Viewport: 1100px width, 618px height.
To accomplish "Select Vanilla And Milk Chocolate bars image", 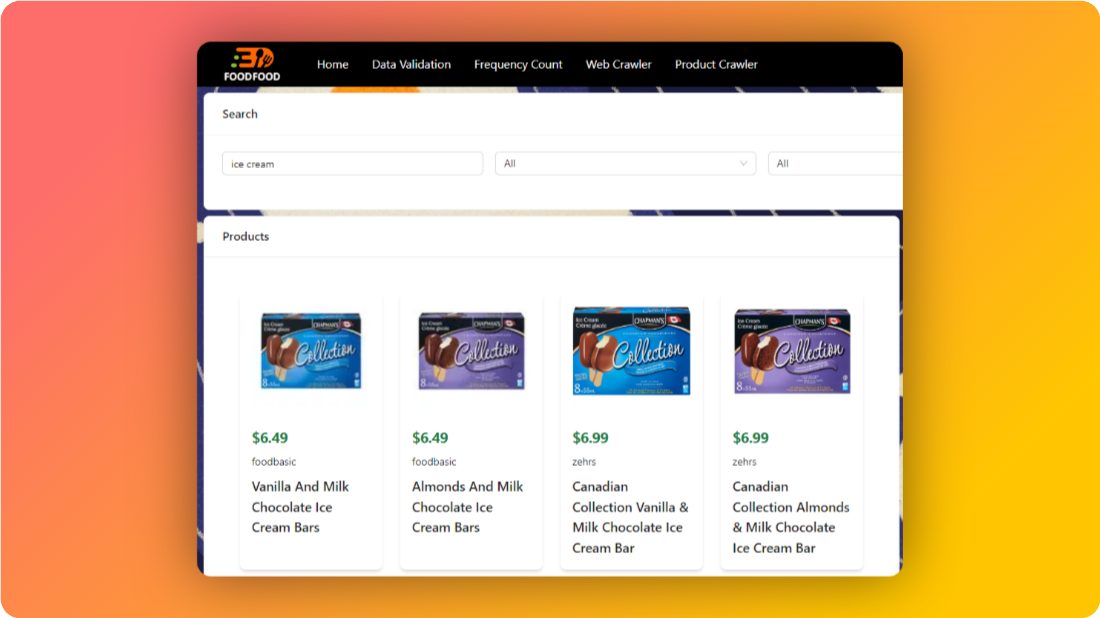I will pos(311,350).
